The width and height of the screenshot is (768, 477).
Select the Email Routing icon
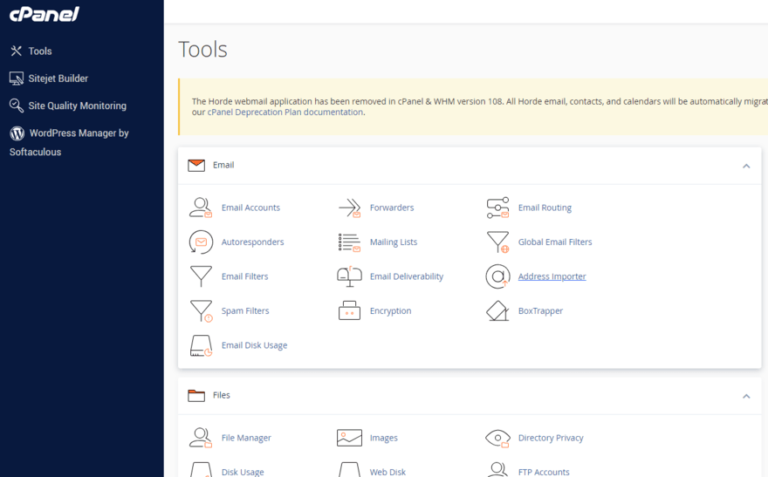(498, 208)
